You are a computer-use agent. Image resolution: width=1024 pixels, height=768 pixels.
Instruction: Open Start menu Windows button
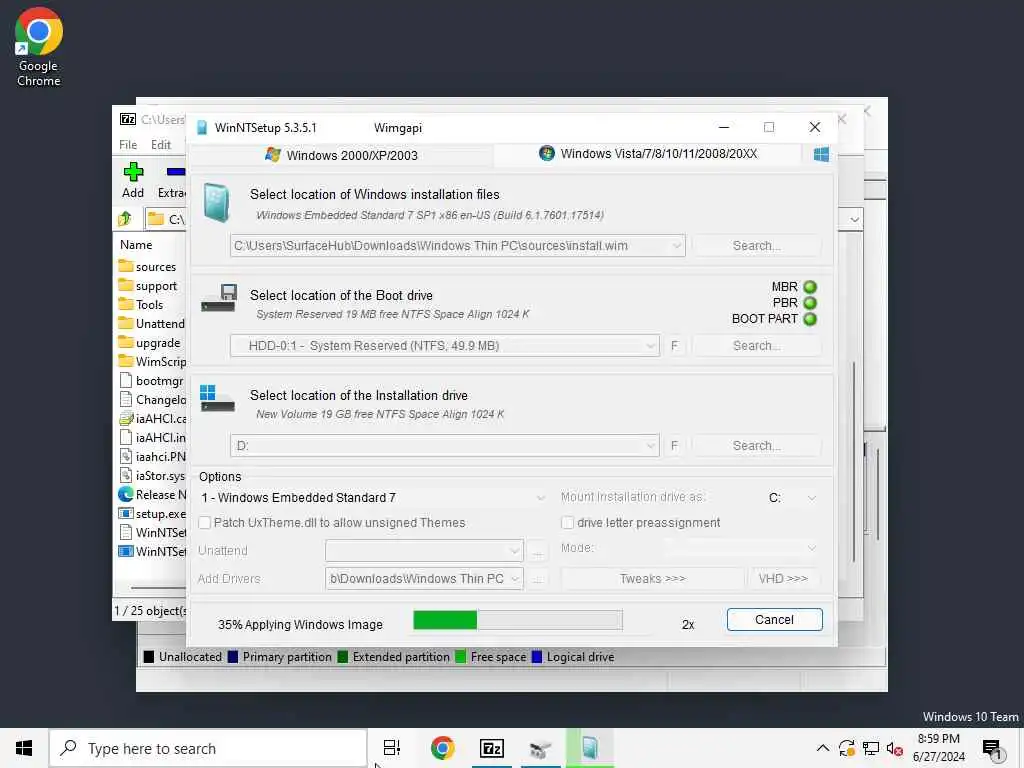24,748
